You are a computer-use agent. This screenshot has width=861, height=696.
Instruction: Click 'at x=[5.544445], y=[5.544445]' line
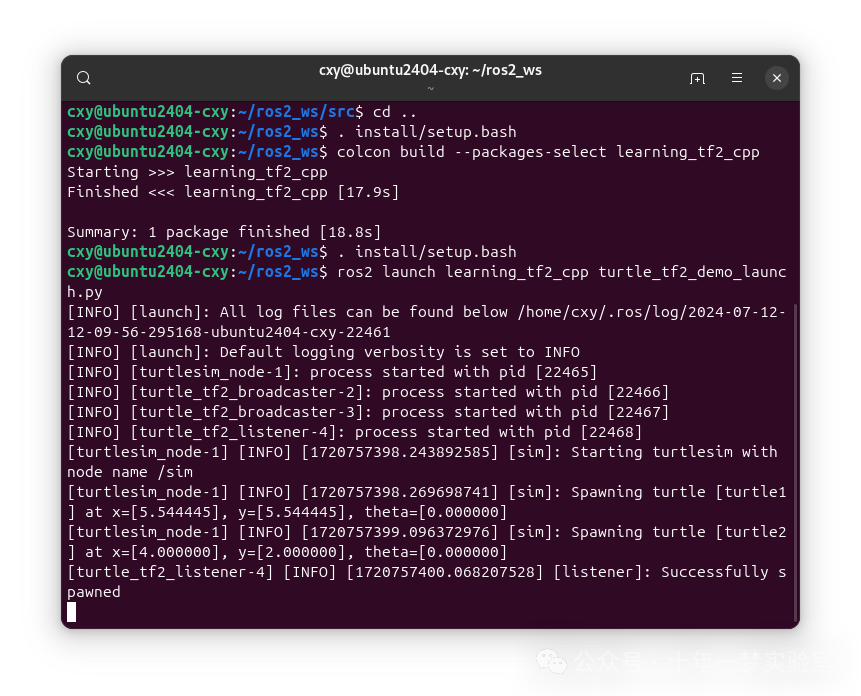287,513
